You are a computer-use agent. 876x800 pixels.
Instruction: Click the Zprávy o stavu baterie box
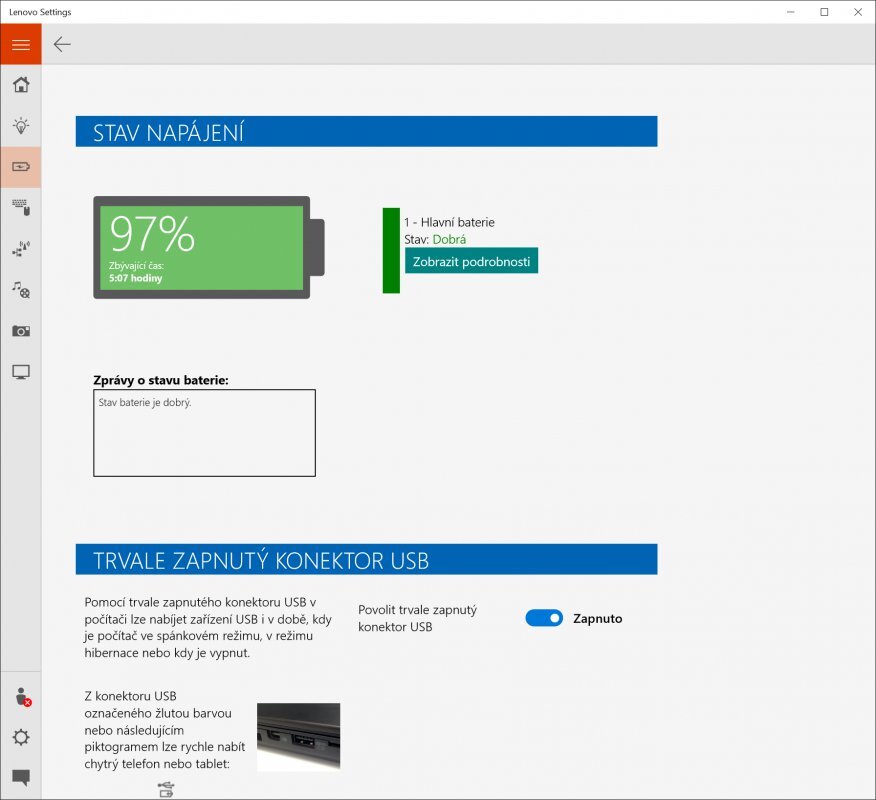pos(204,432)
